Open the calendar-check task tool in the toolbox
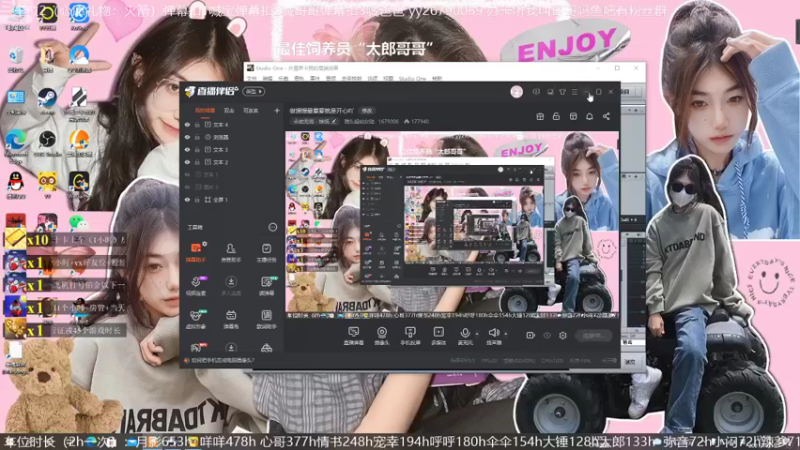This screenshot has width=800, height=450. (x=266, y=252)
